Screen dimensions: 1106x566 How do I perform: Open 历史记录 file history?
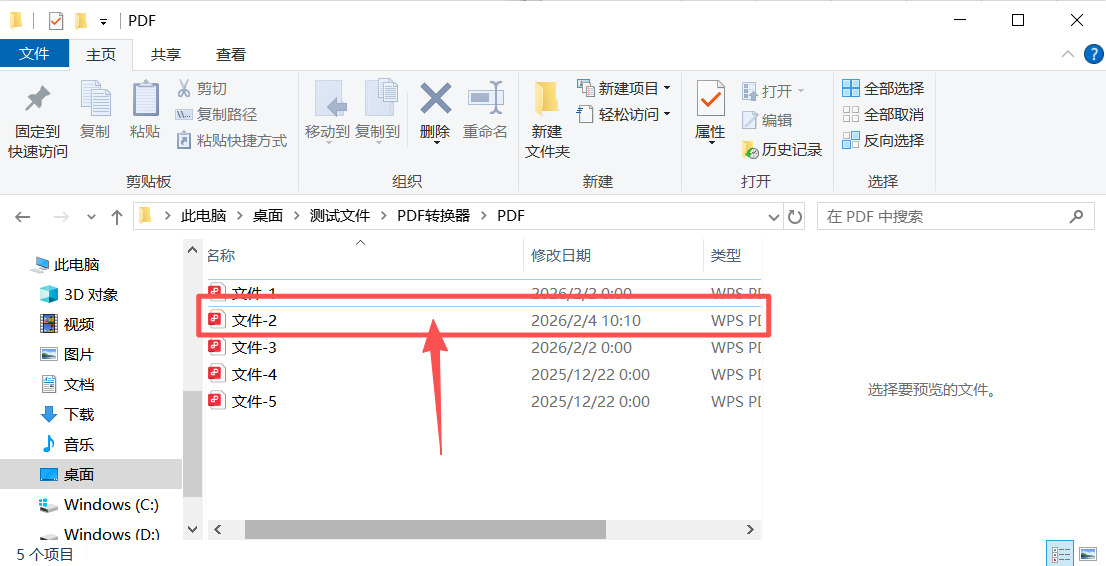click(x=782, y=150)
